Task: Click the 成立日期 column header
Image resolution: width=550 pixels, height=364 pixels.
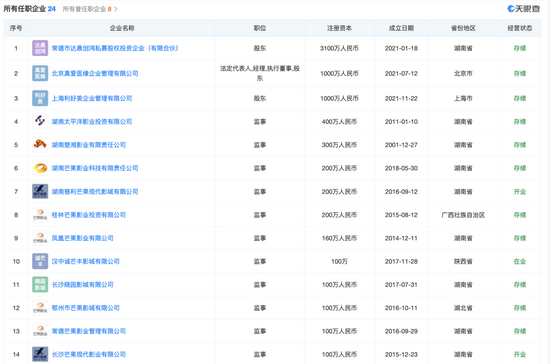Action: point(401,28)
